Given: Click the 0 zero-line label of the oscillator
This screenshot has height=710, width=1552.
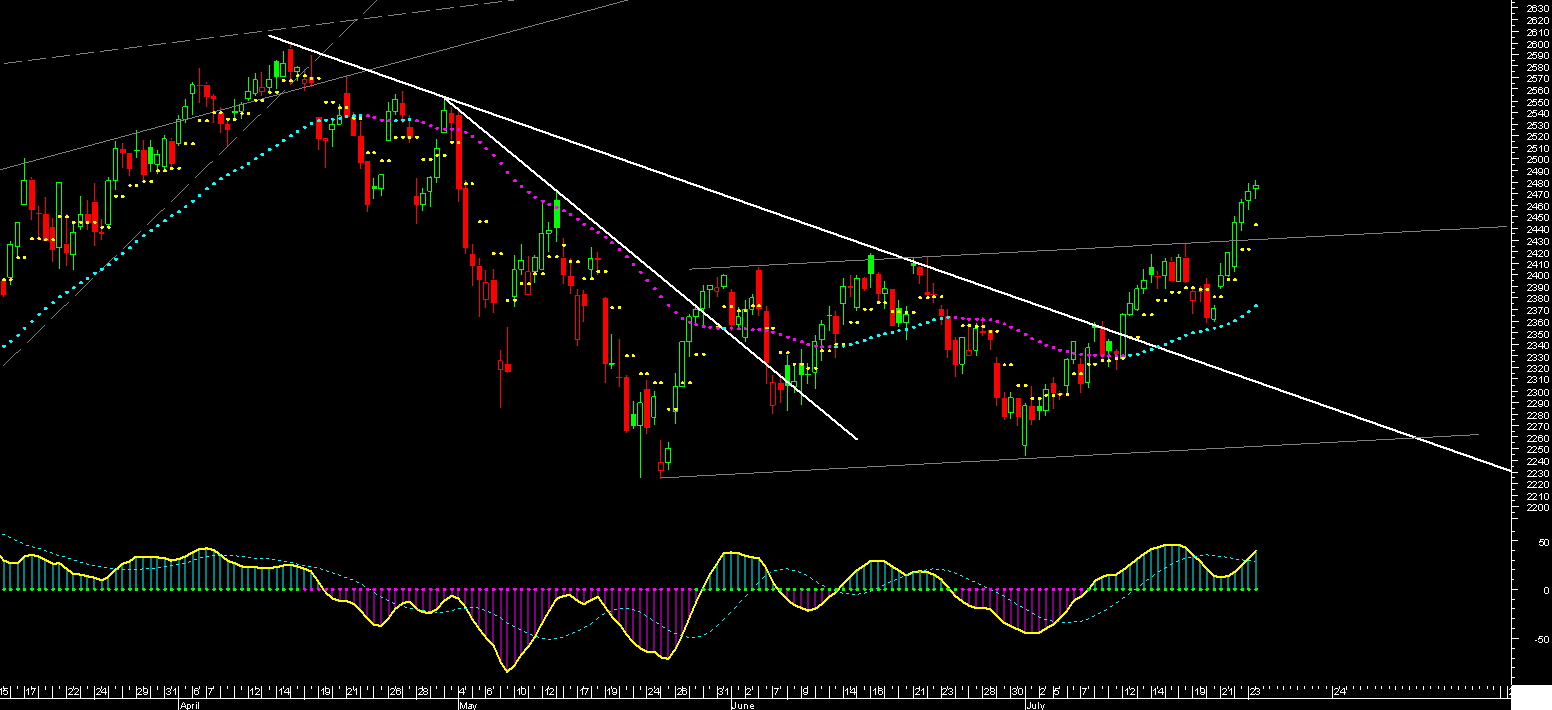Looking at the screenshot, I should point(1545,590).
